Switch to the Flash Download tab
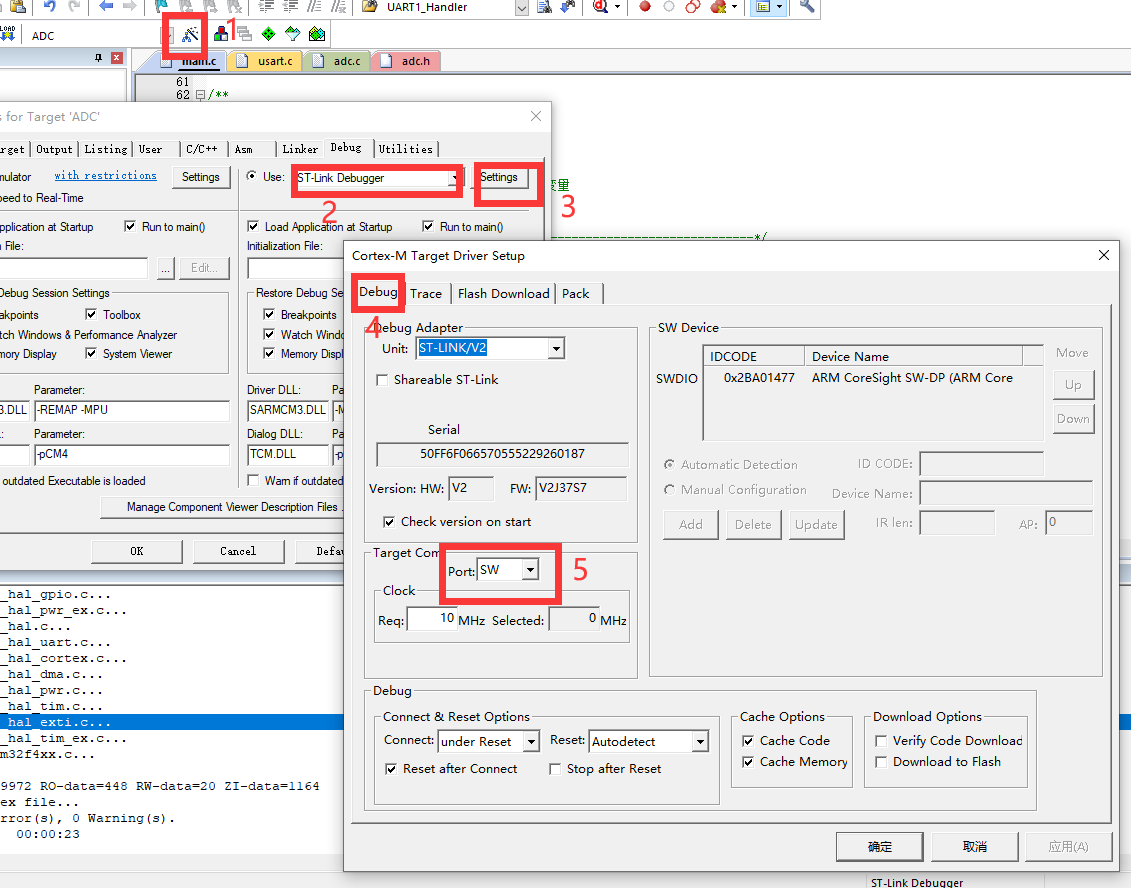 pos(503,294)
